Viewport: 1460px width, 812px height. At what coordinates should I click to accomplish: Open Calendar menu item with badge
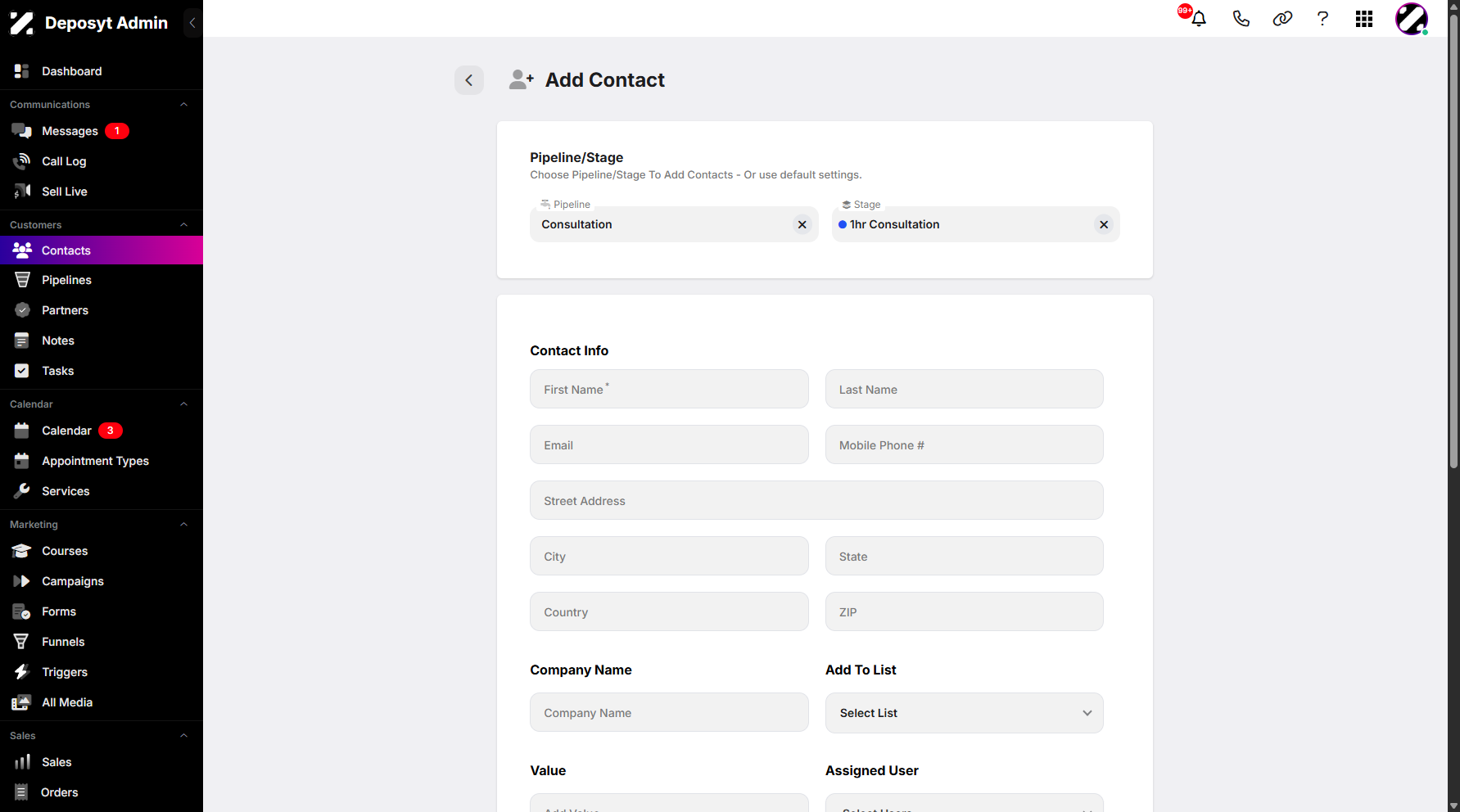tap(102, 431)
